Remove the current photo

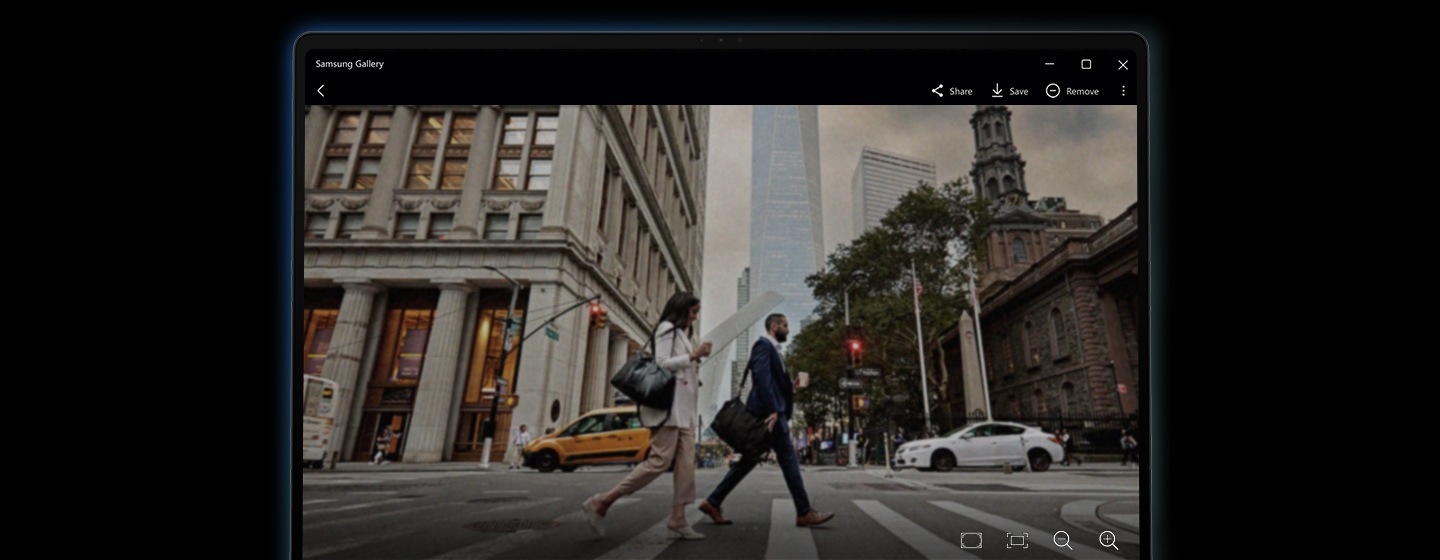click(x=1072, y=91)
